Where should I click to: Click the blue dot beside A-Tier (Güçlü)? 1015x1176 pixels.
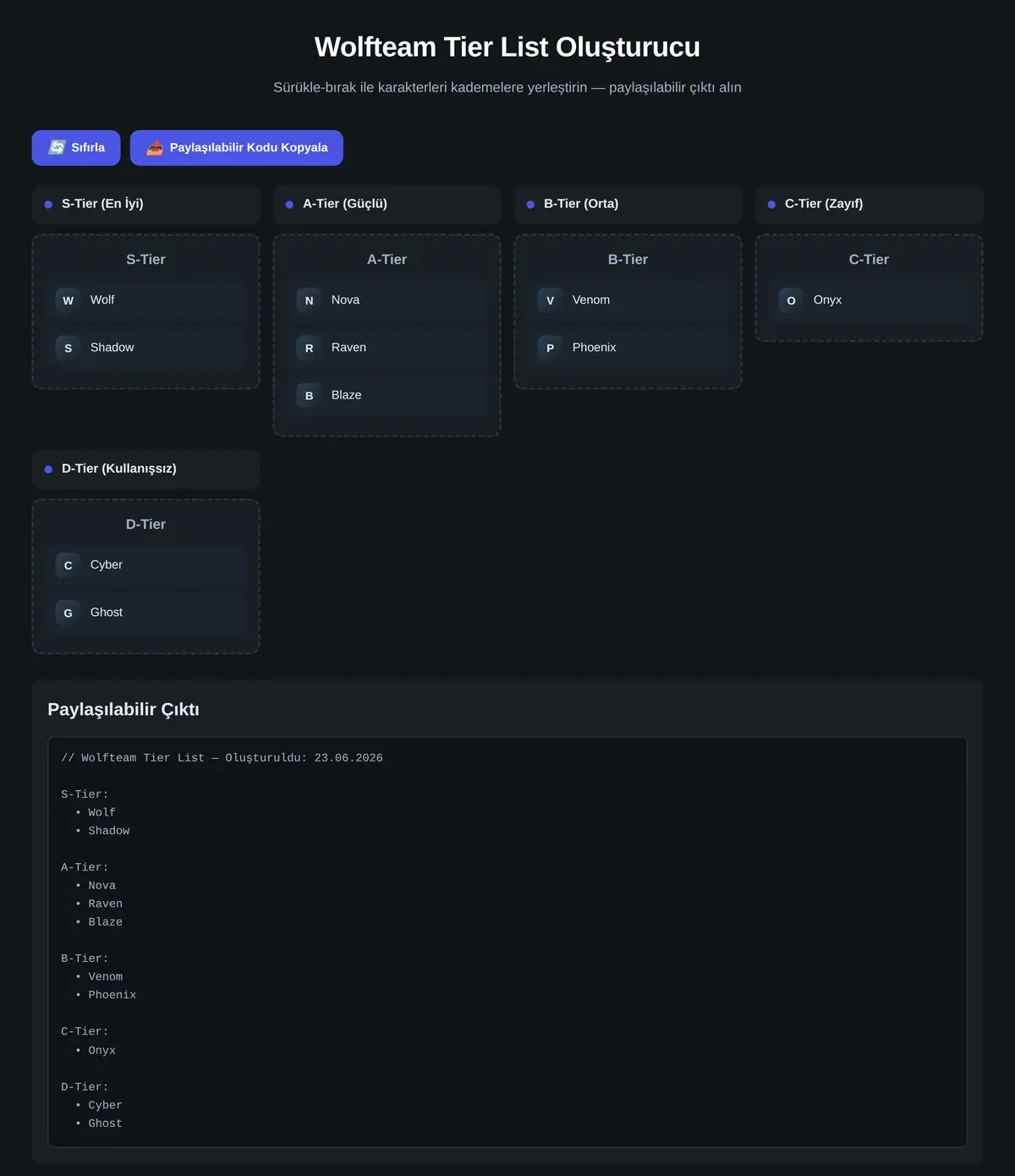coord(289,205)
